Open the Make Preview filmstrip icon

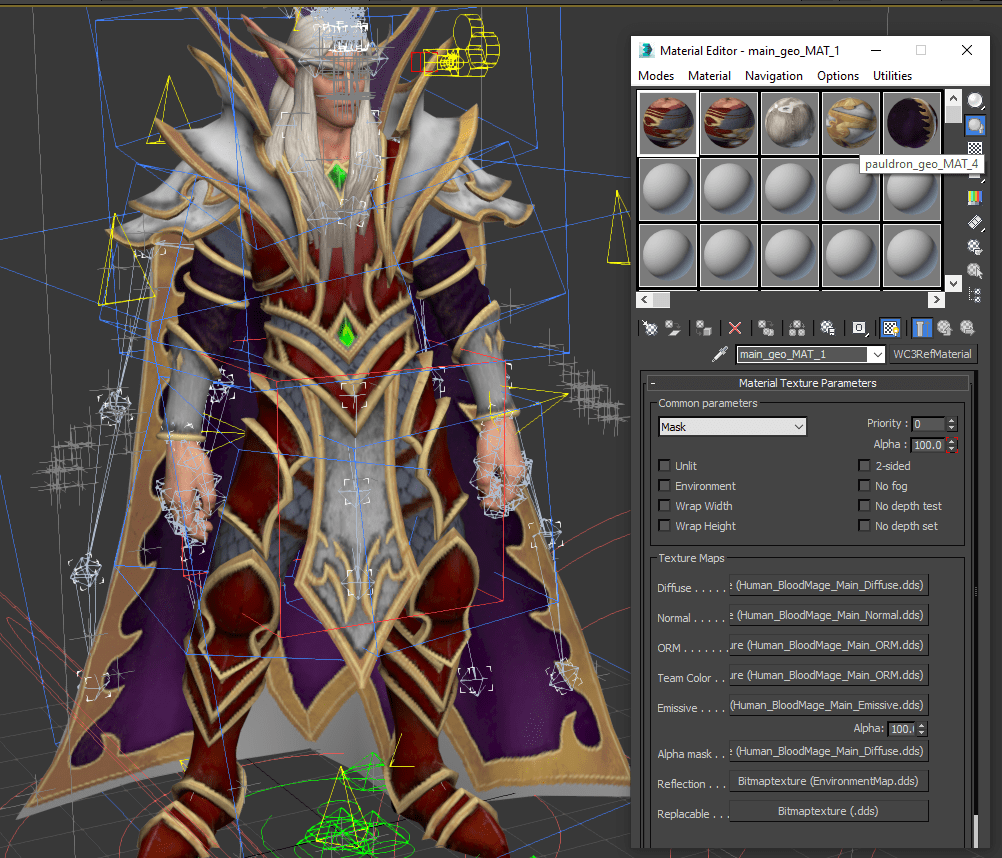[975, 222]
